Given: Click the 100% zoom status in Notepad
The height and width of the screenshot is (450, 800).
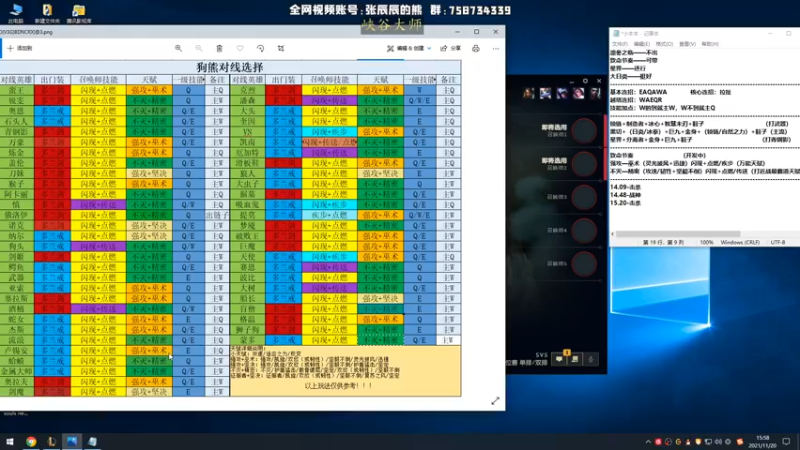Looking at the screenshot, I should 707,242.
